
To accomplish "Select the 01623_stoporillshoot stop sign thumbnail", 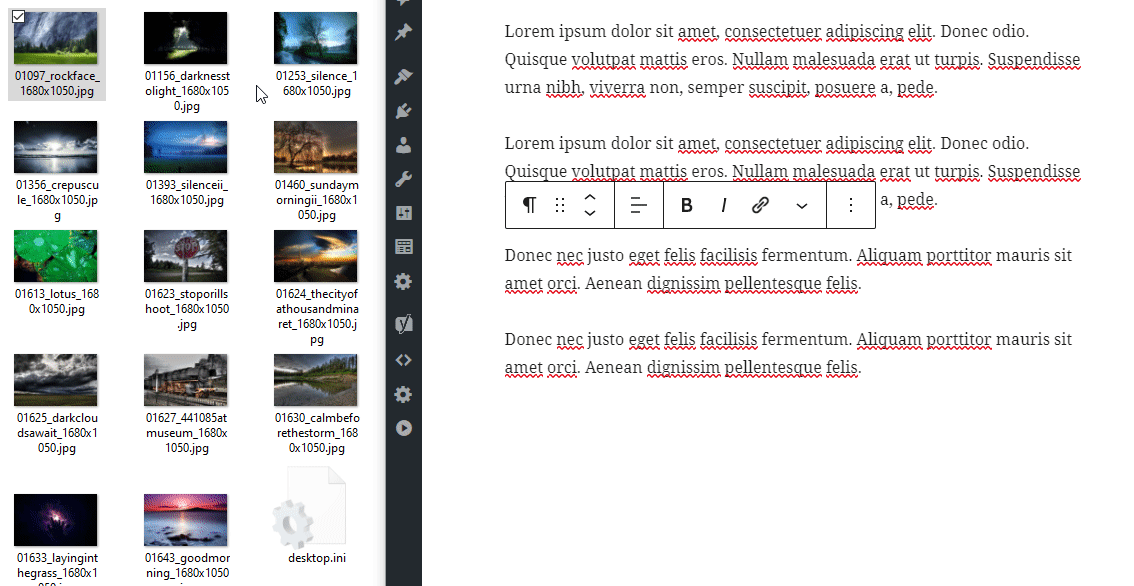I will click(186, 256).
